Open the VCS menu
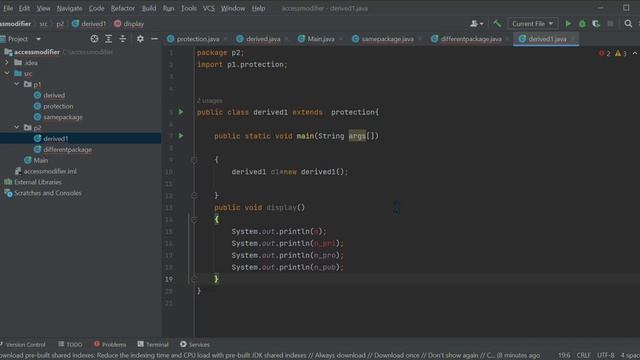This screenshot has height=360, width=640. click(209, 8)
